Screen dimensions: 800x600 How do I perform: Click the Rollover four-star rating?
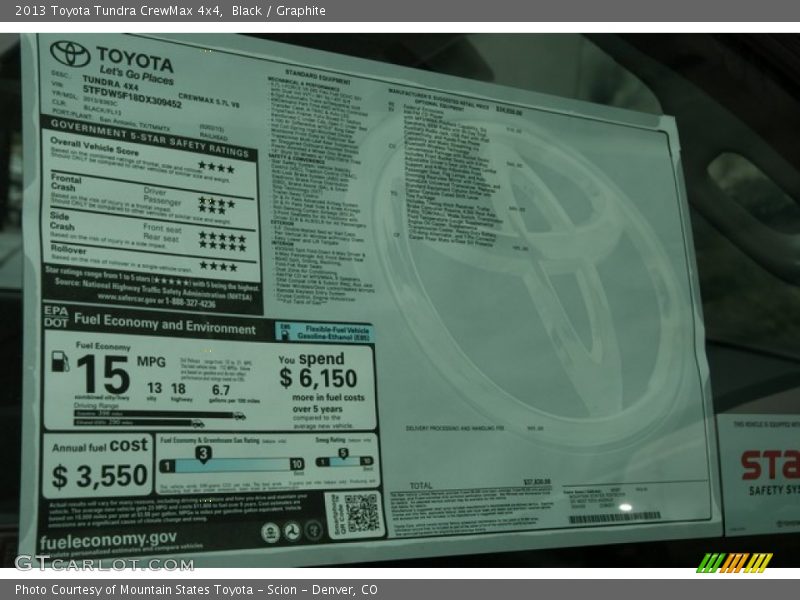click(218, 266)
